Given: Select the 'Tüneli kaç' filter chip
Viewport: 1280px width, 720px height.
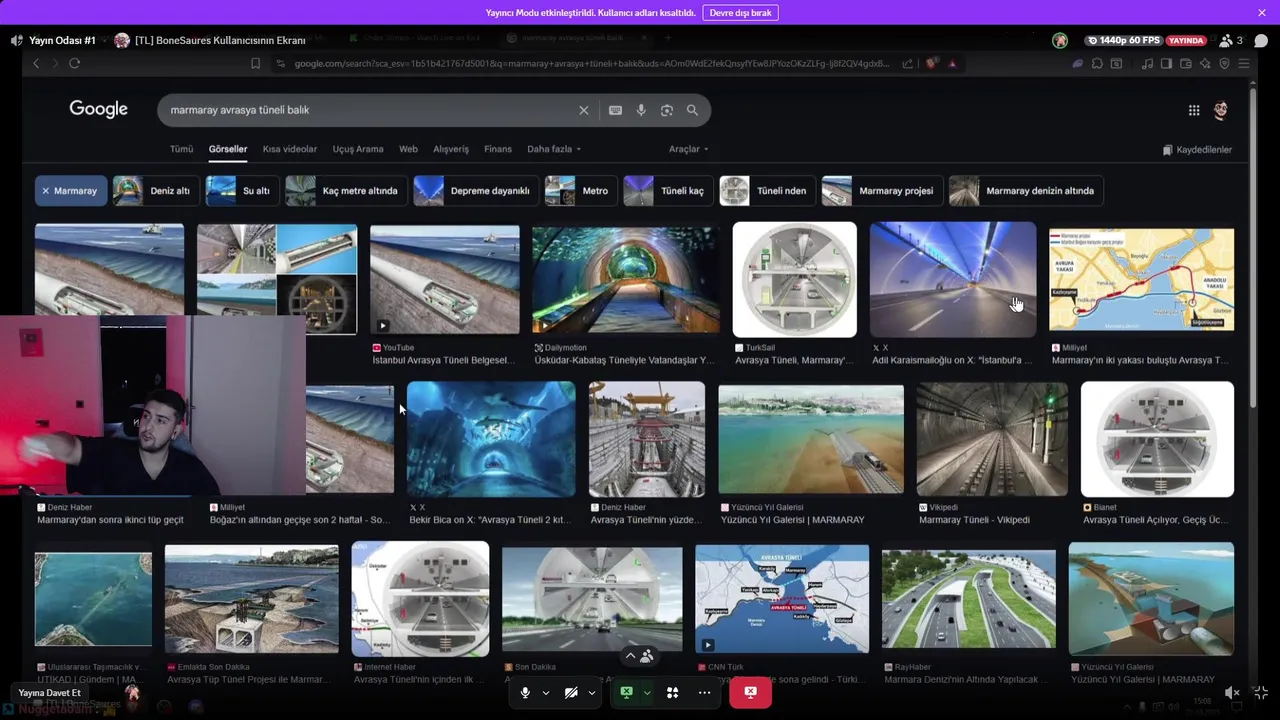Looking at the screenshot, I should (667, 191).
